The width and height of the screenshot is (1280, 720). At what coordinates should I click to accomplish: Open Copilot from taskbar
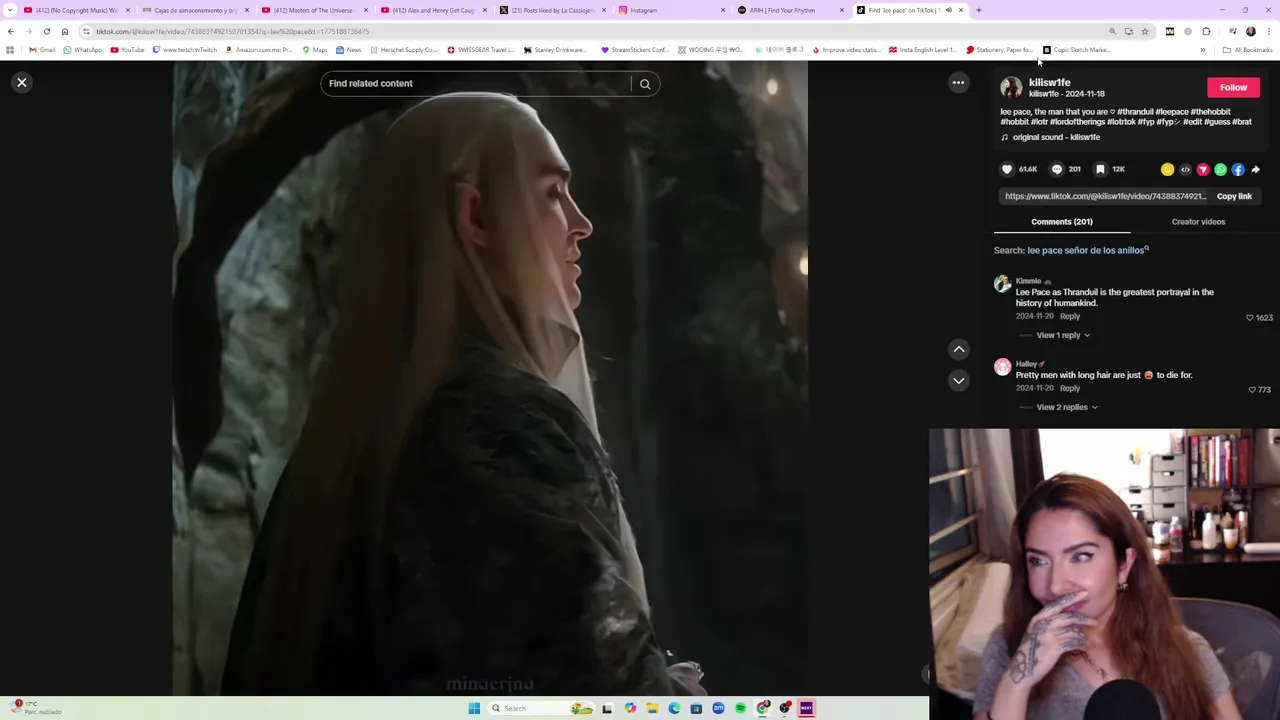coord(630,708)
